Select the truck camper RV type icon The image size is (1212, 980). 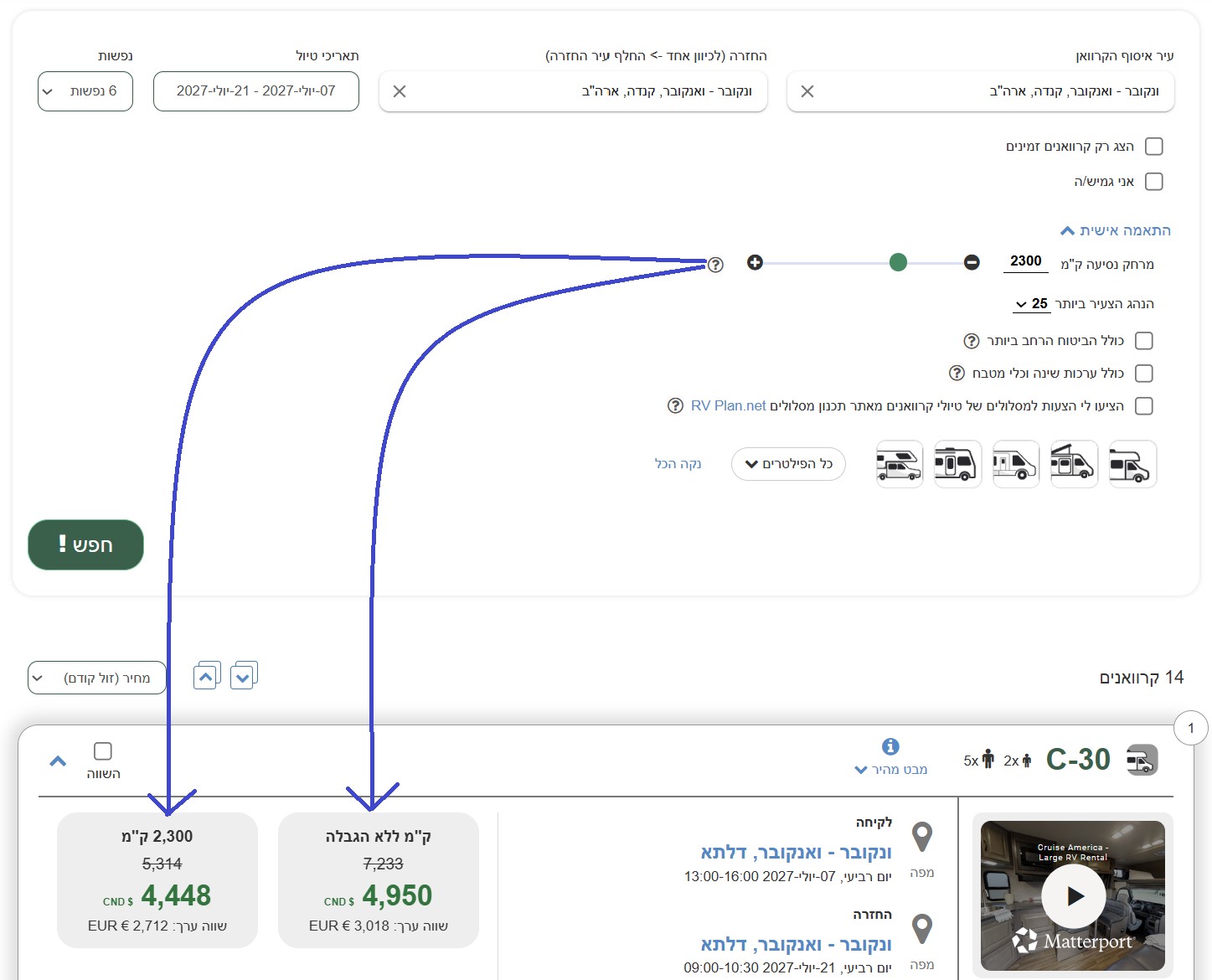(899, 464)
